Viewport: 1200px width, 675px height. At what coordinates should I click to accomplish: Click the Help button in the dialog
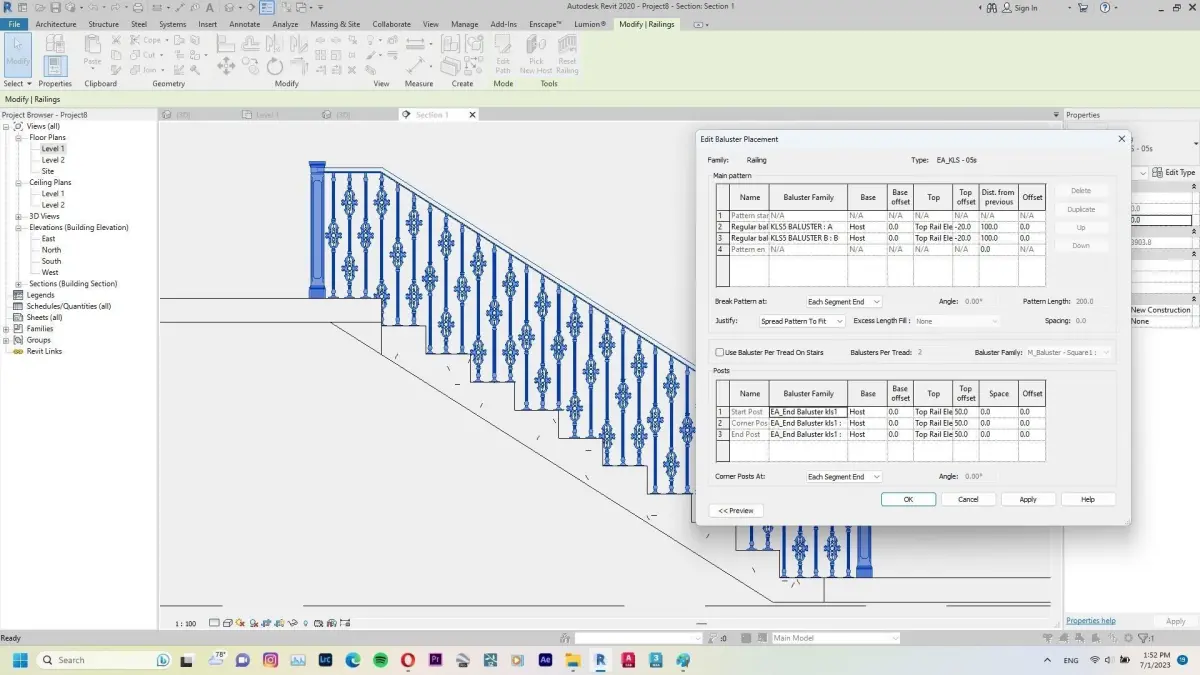[x=1088, y=499]
